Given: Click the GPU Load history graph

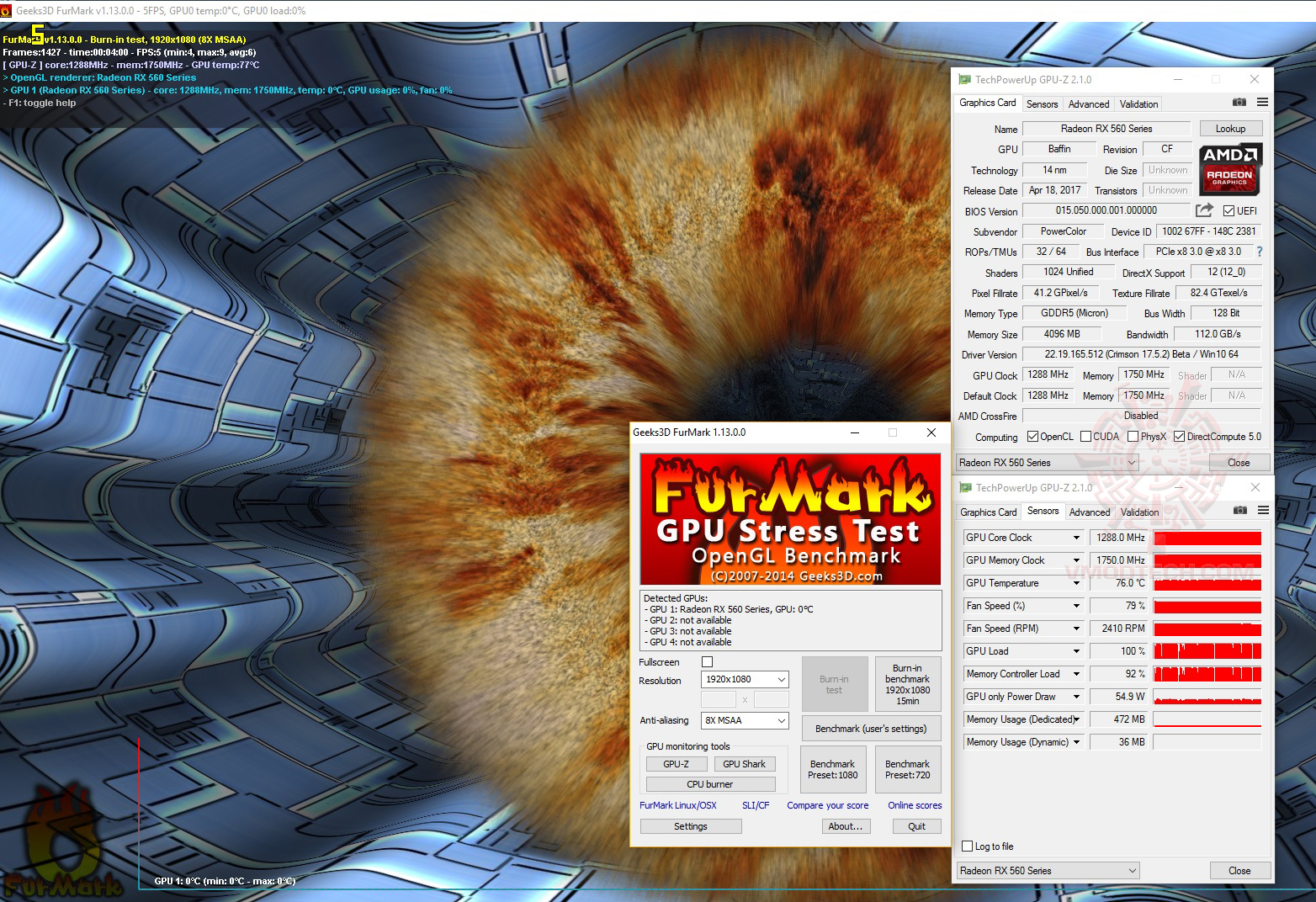Looking at the screenshot, I should (1207, 651).
